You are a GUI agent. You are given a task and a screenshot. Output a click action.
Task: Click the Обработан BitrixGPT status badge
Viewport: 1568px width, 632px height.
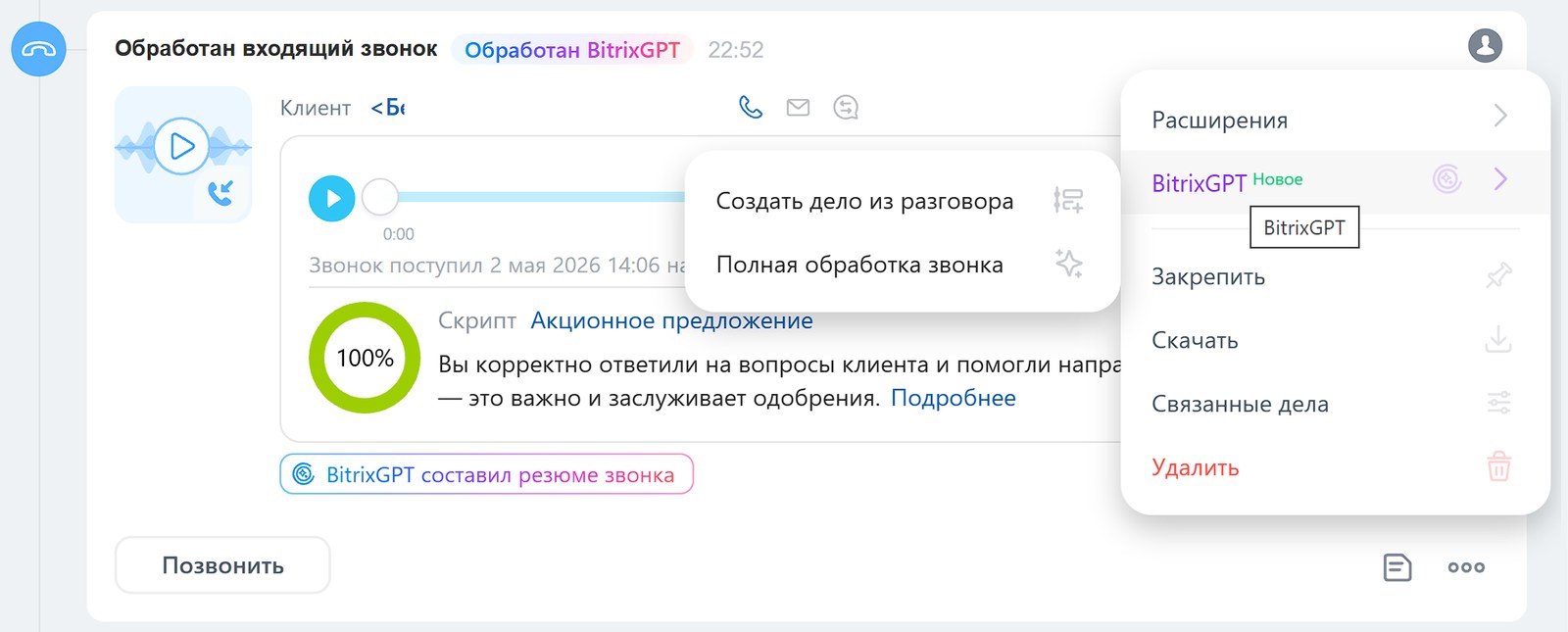[571, 50]
